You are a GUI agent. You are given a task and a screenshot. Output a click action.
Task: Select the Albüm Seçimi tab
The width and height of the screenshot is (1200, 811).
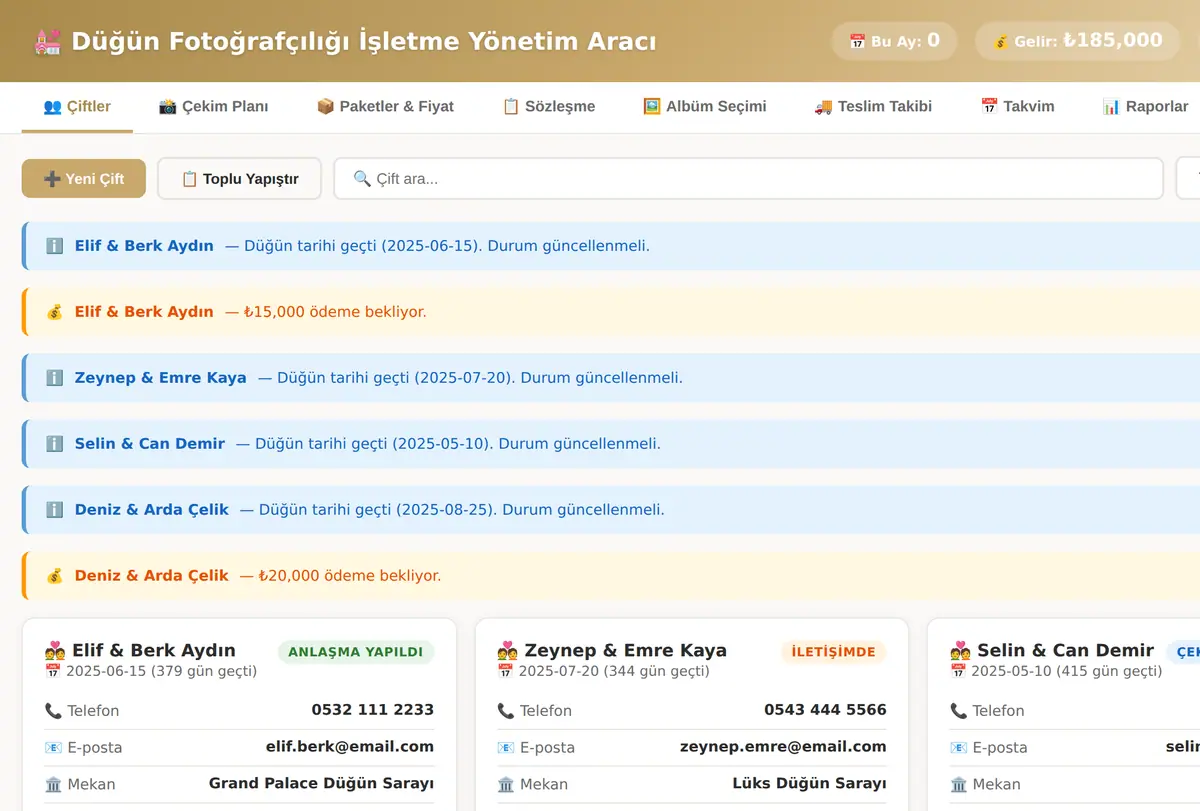pos(704,106)
